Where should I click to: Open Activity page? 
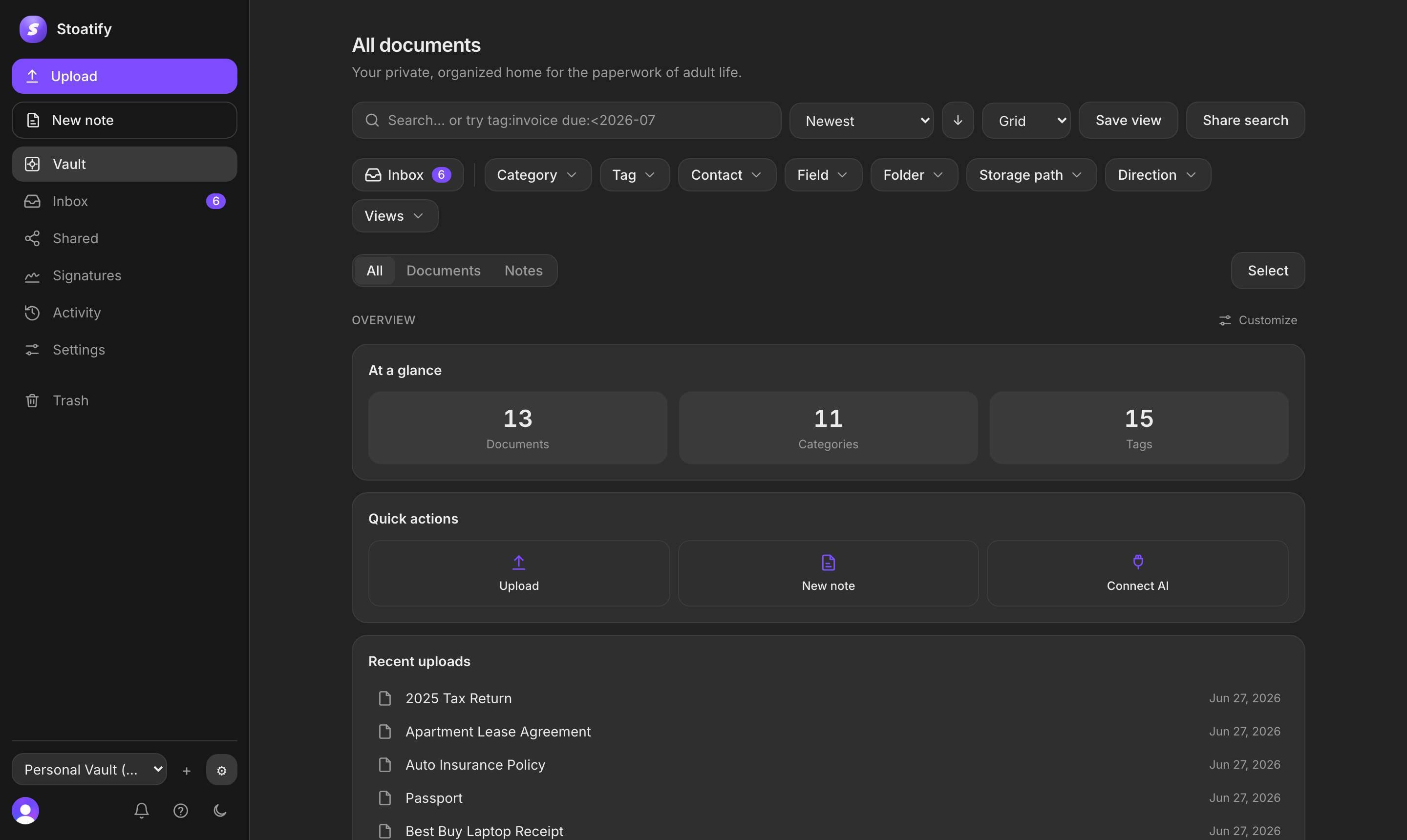125,313
